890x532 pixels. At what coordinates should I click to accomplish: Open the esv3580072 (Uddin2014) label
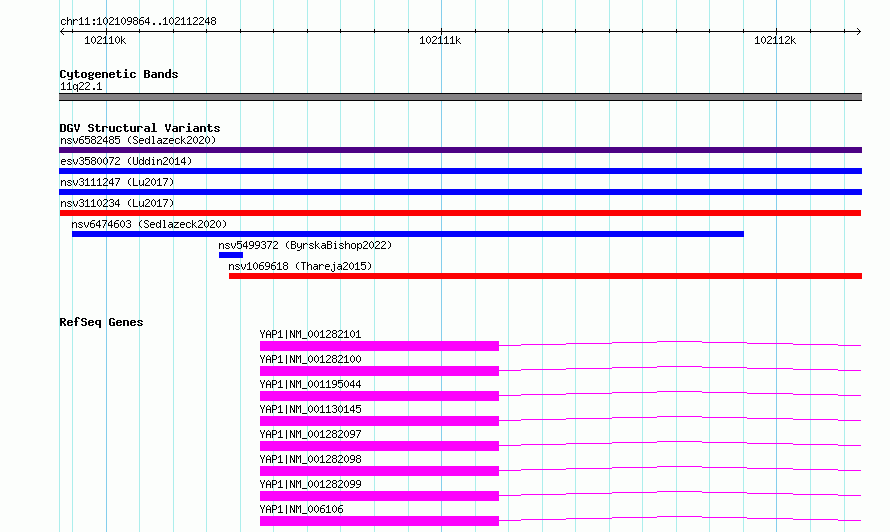(126, 161)
